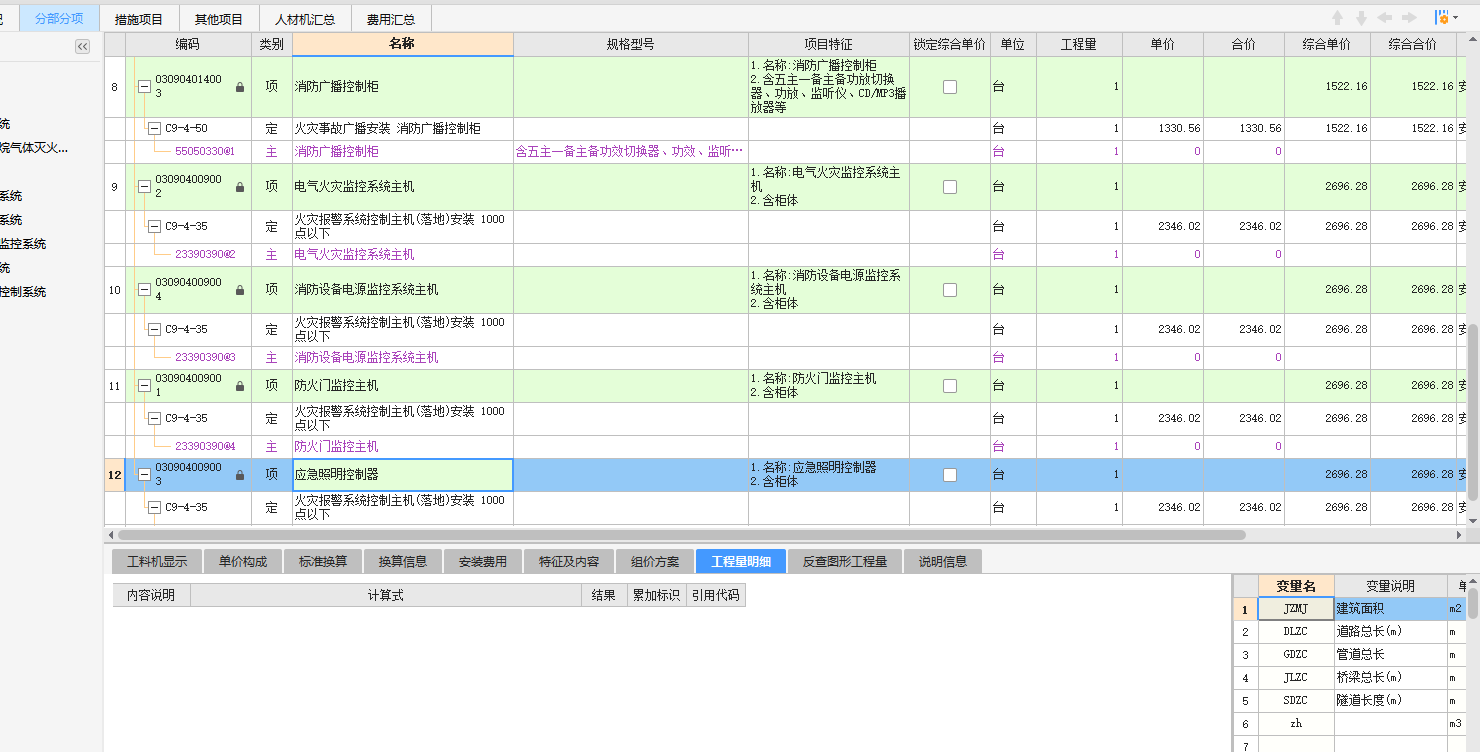Switch to the 单价构成 bottom tab
This screenshot has height=752, width=1480.
tap(243, 561)
